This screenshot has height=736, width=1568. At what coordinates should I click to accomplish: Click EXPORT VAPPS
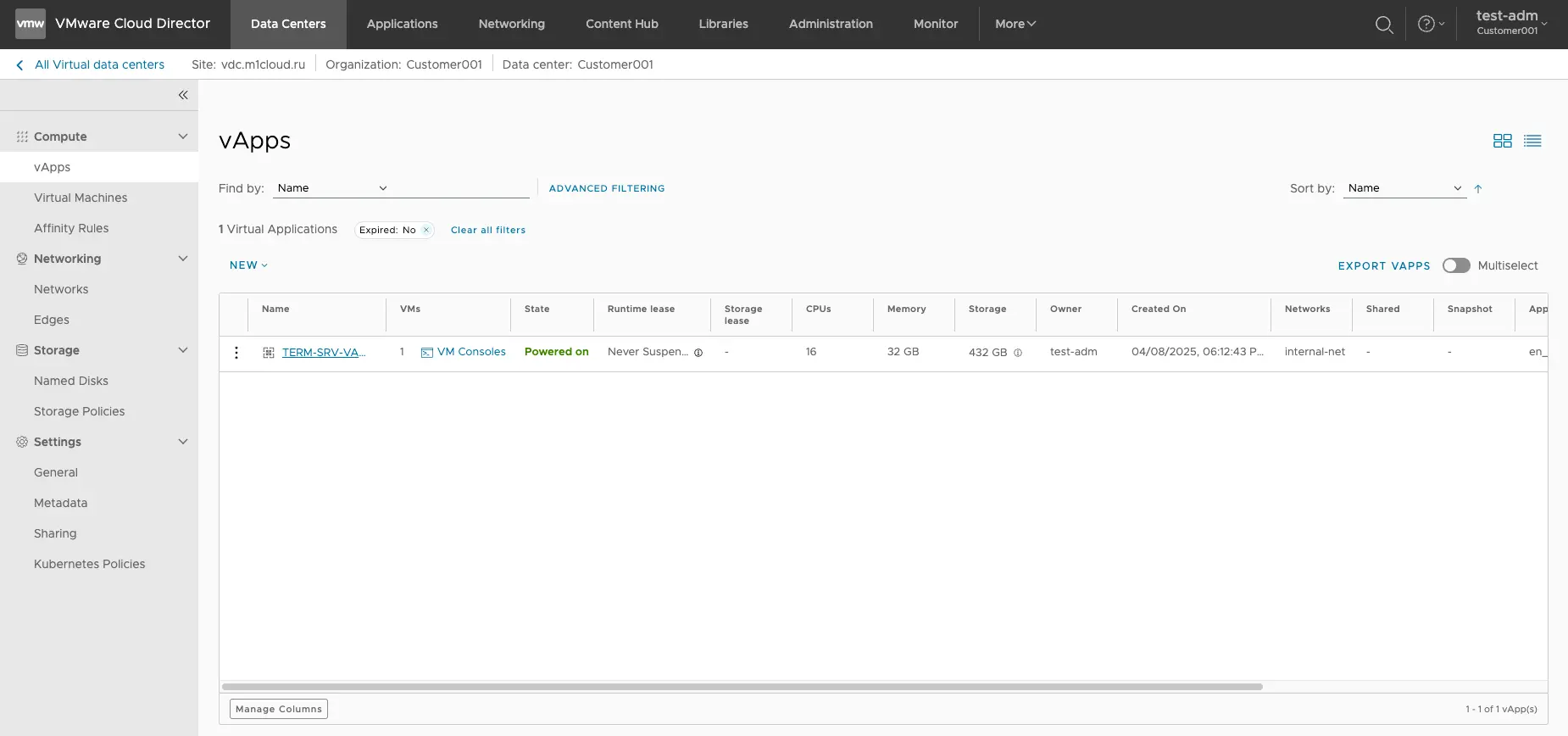[1384, 265]
